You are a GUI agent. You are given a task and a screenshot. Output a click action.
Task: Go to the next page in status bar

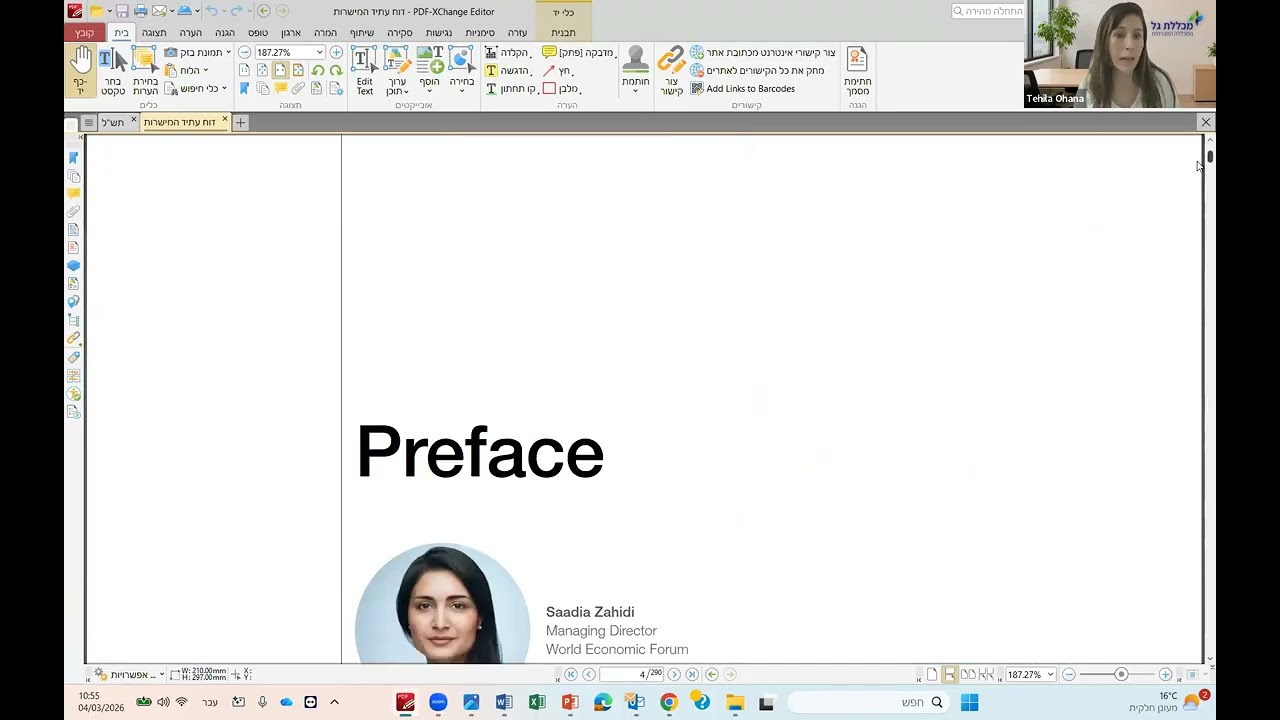pyautogui.click(x=674, y=675)
